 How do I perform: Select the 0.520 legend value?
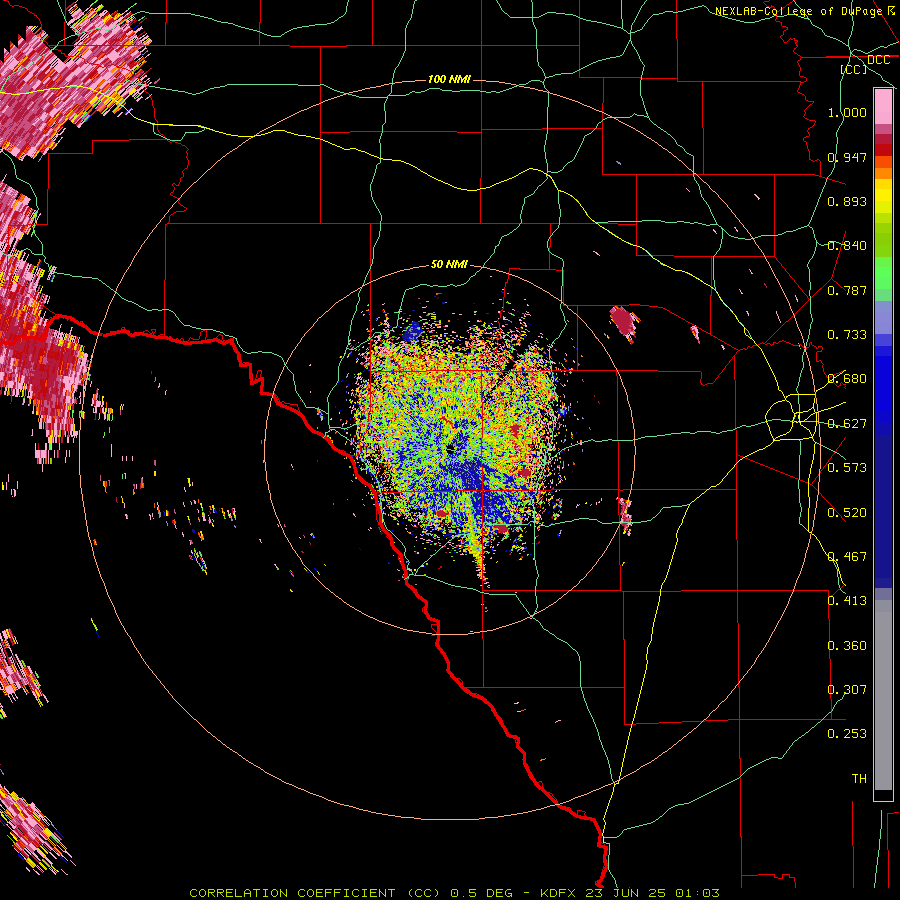tap(847, 513)
